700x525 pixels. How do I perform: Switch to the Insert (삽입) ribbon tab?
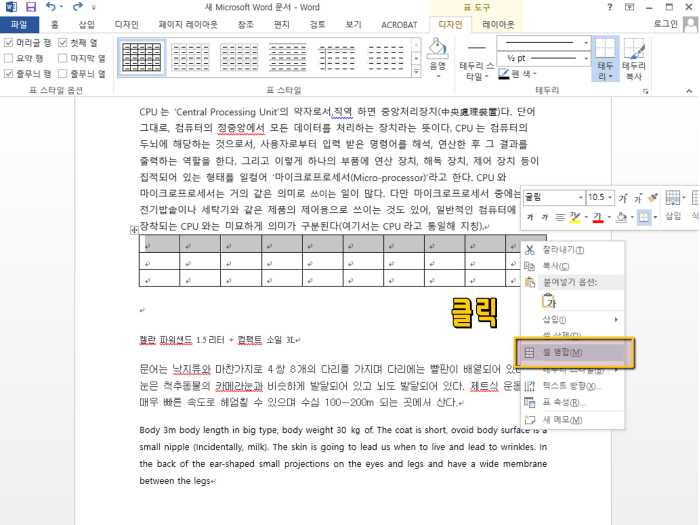click(87, 25)
